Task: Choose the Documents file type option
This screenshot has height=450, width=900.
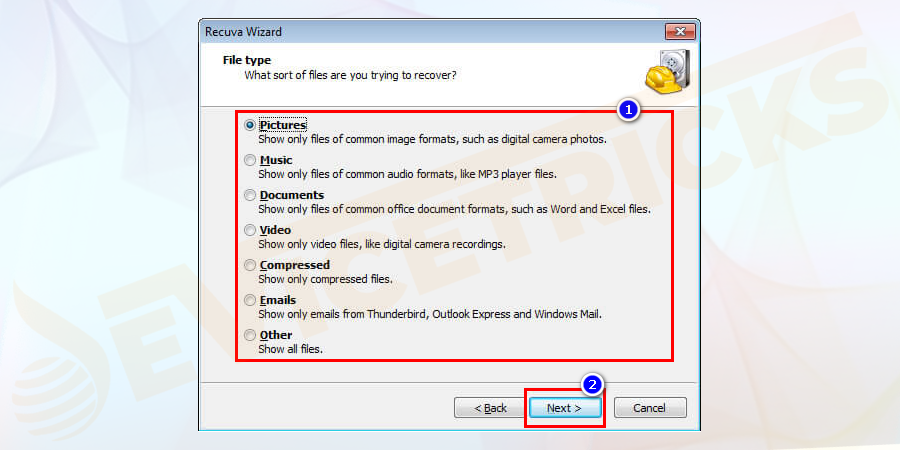Action: (250, 195)
